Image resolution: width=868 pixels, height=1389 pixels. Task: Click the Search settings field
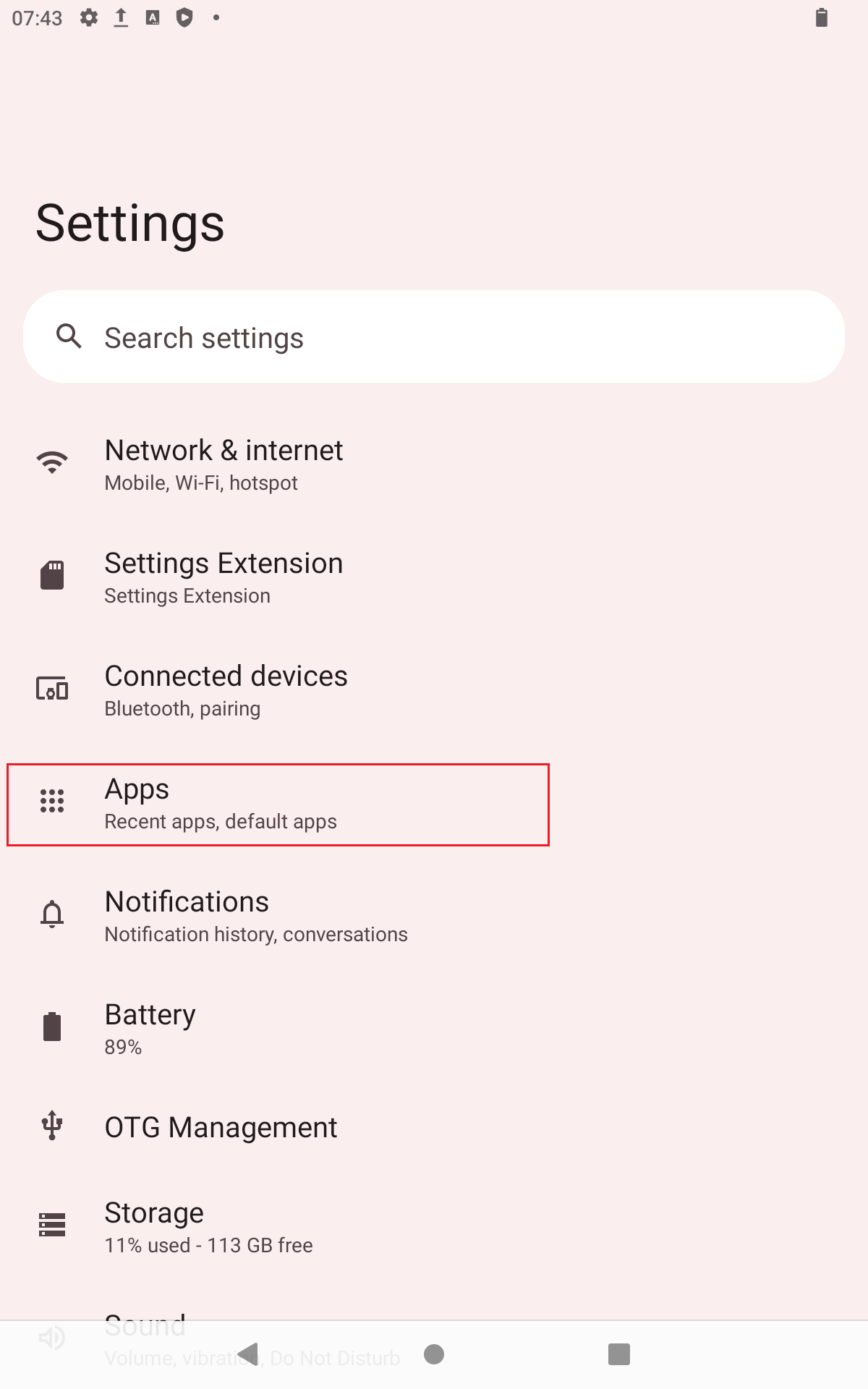point(434,337)
